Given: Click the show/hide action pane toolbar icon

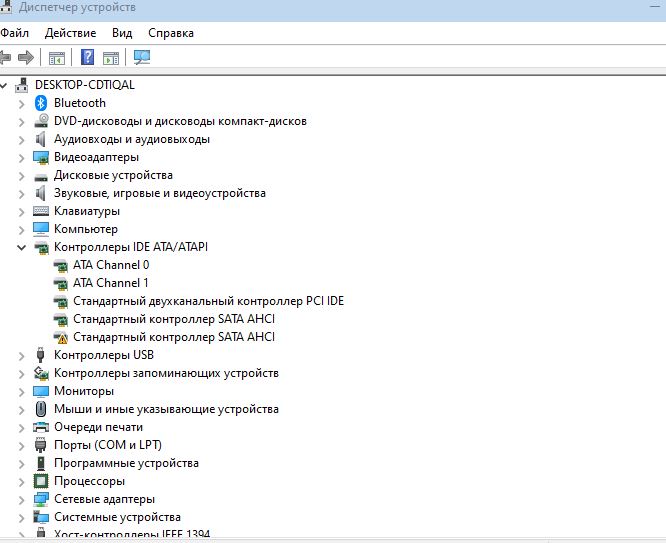Looking at the screenshot, I should tap(111, 58).
